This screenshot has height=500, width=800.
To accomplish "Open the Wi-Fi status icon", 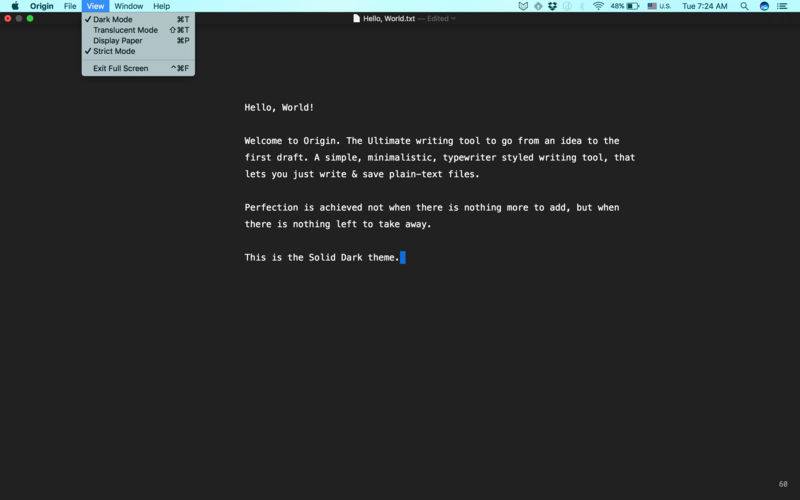I will coord(598,6).
